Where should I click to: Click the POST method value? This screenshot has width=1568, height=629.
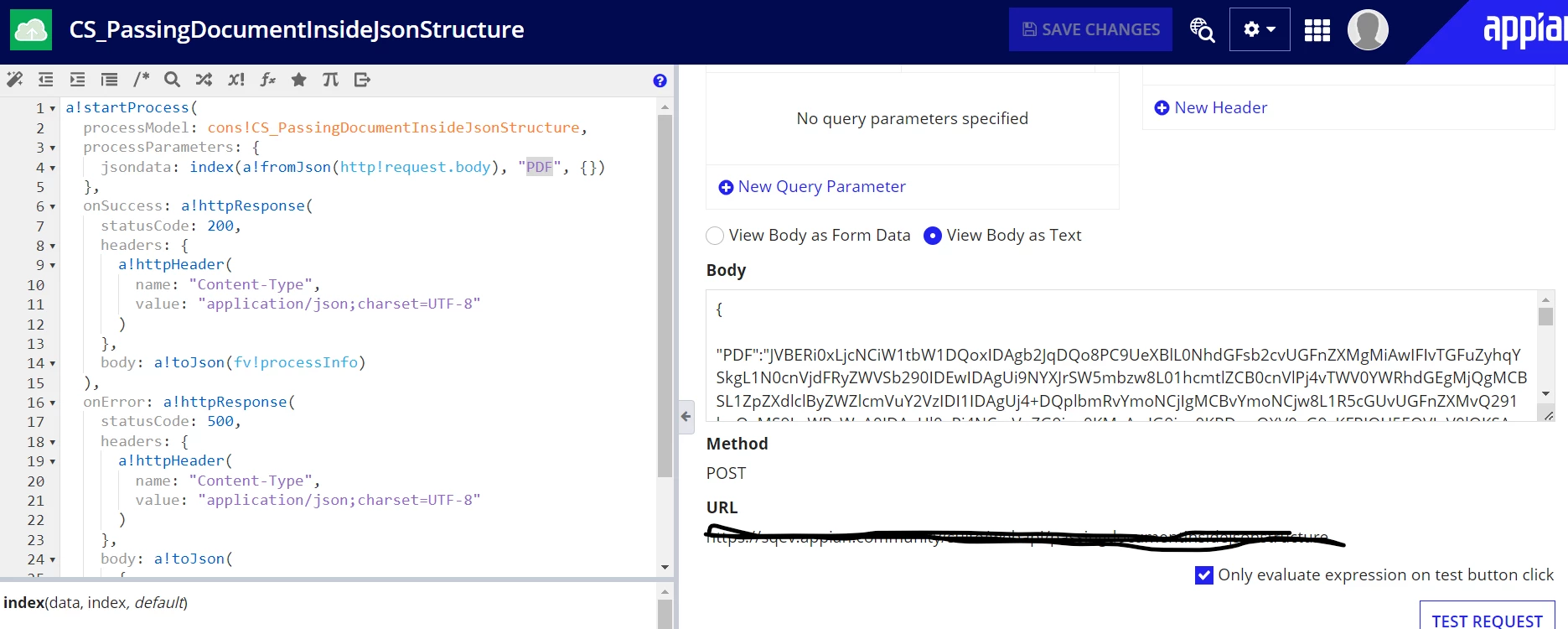click(726, 473)
